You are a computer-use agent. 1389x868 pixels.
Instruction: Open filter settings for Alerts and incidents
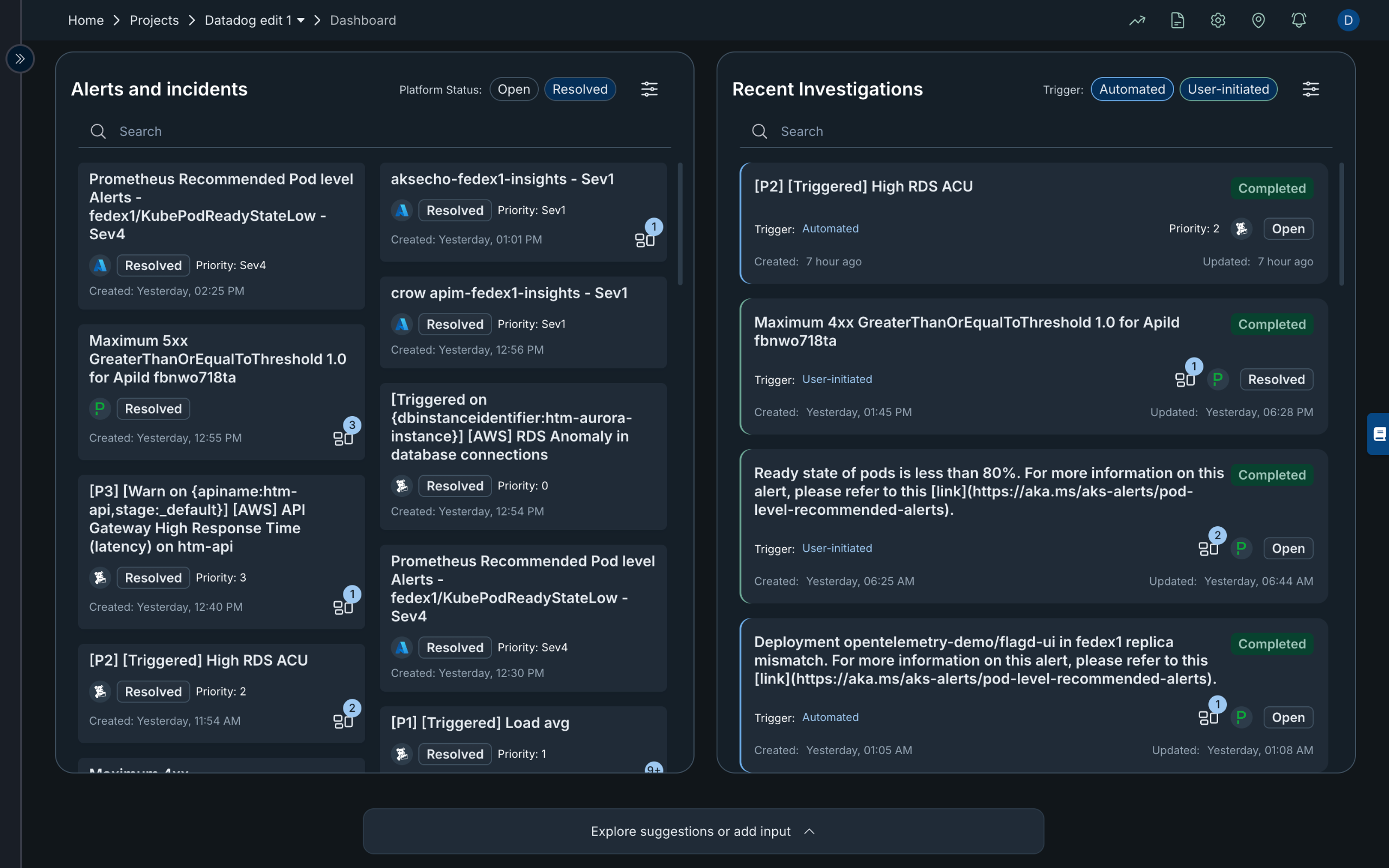coord(649,89)
